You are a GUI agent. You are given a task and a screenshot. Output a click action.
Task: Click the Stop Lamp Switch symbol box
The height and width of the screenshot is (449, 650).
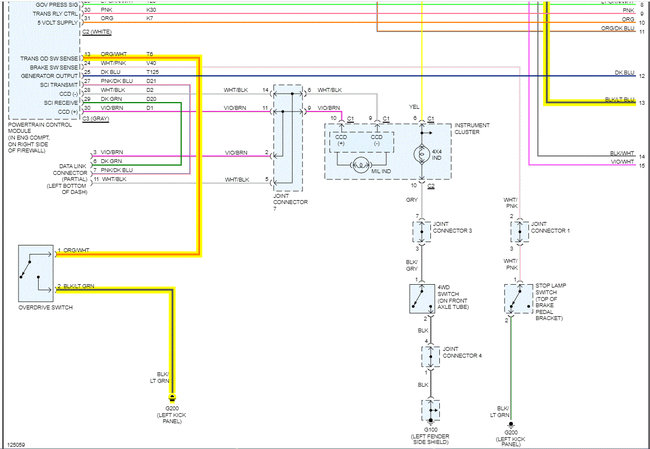[x=519, y=299]
